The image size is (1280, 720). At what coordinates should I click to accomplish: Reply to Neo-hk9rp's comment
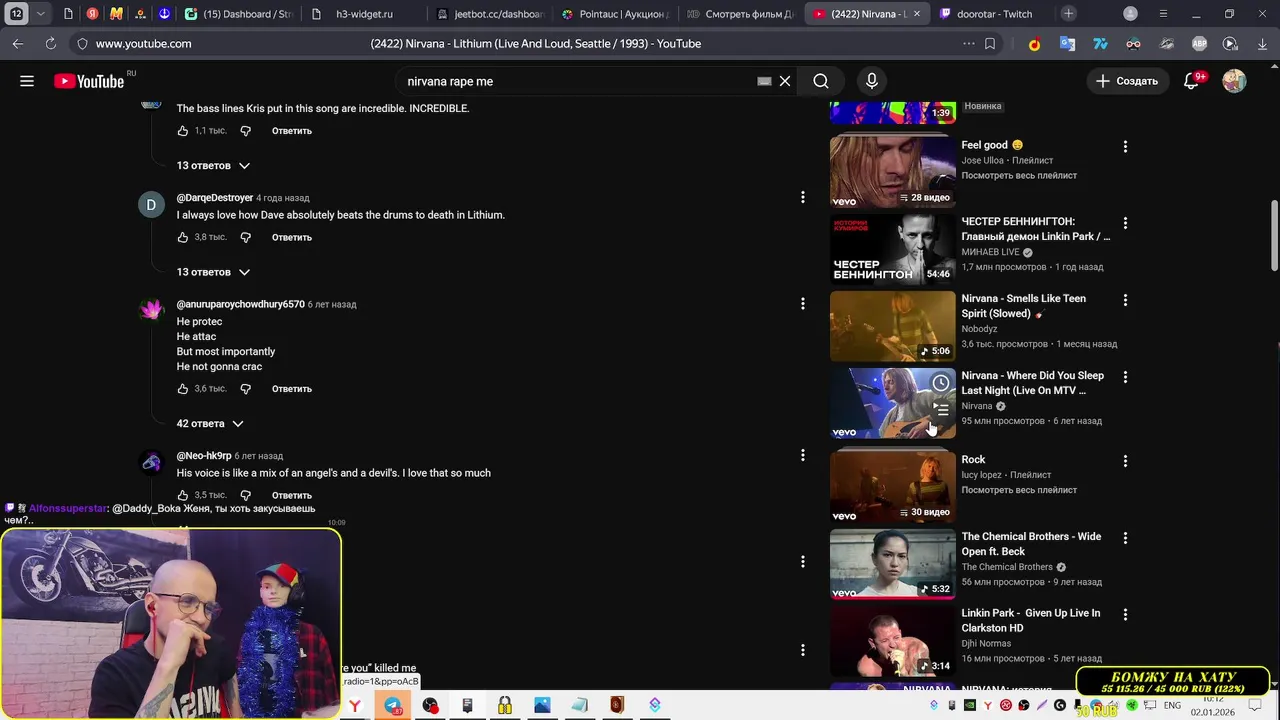(292, 496)
